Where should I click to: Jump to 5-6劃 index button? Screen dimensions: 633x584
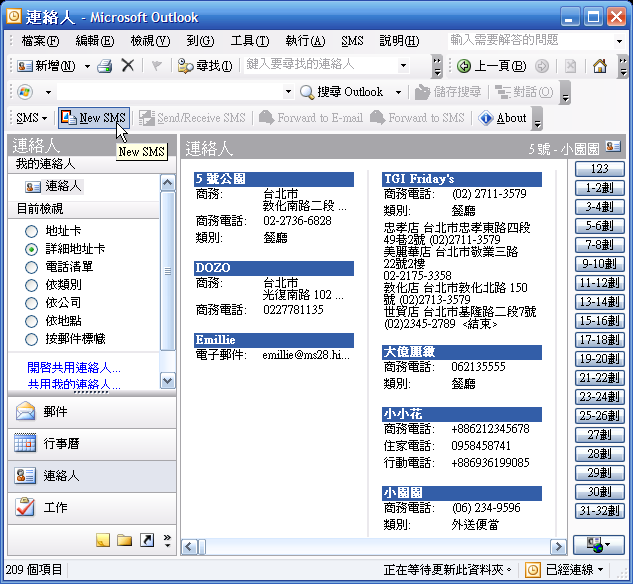pyautogui.click(x=599, y=226)
